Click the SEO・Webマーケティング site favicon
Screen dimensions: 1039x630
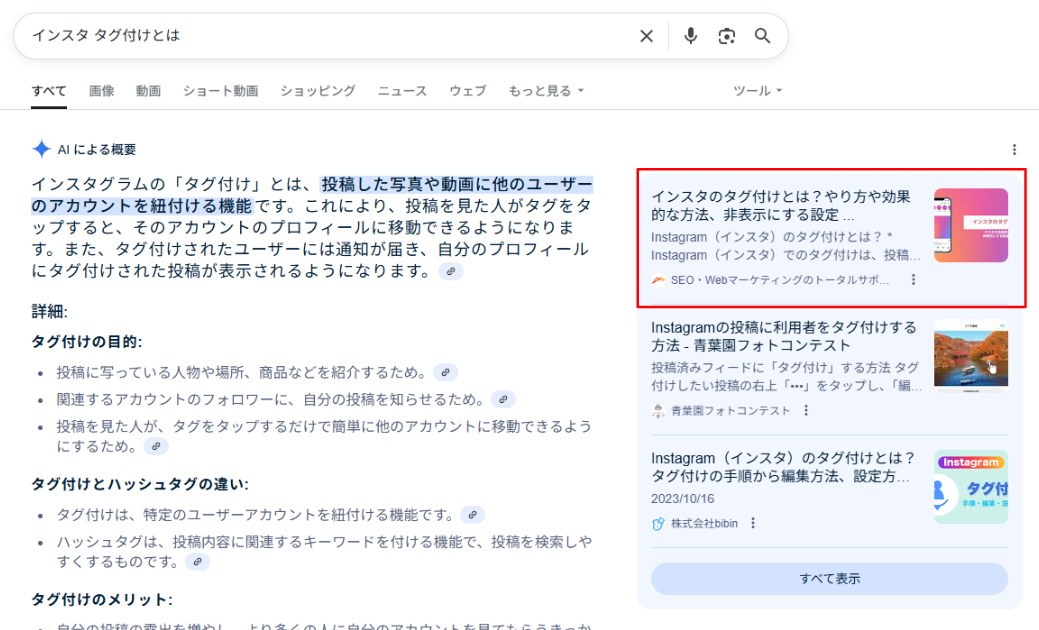[658, 280]
